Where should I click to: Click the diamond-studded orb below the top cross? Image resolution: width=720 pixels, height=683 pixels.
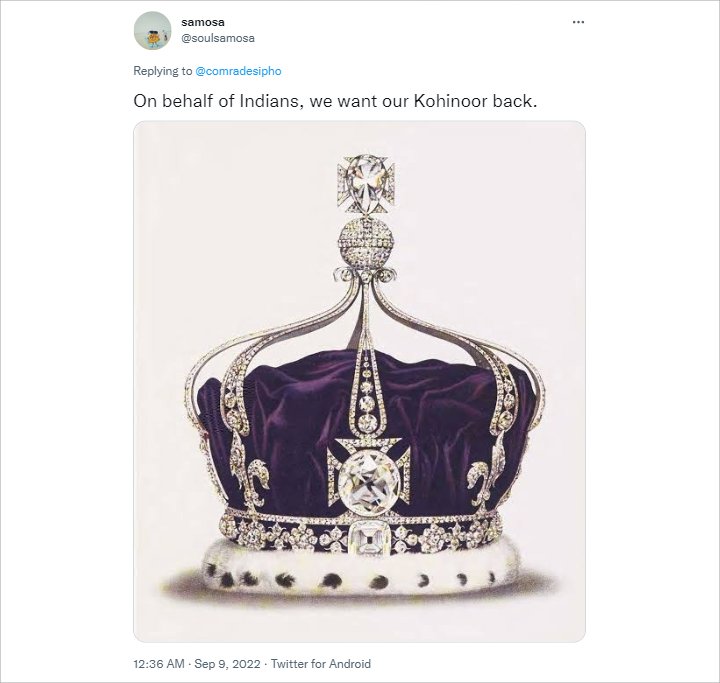click(366, 240)
